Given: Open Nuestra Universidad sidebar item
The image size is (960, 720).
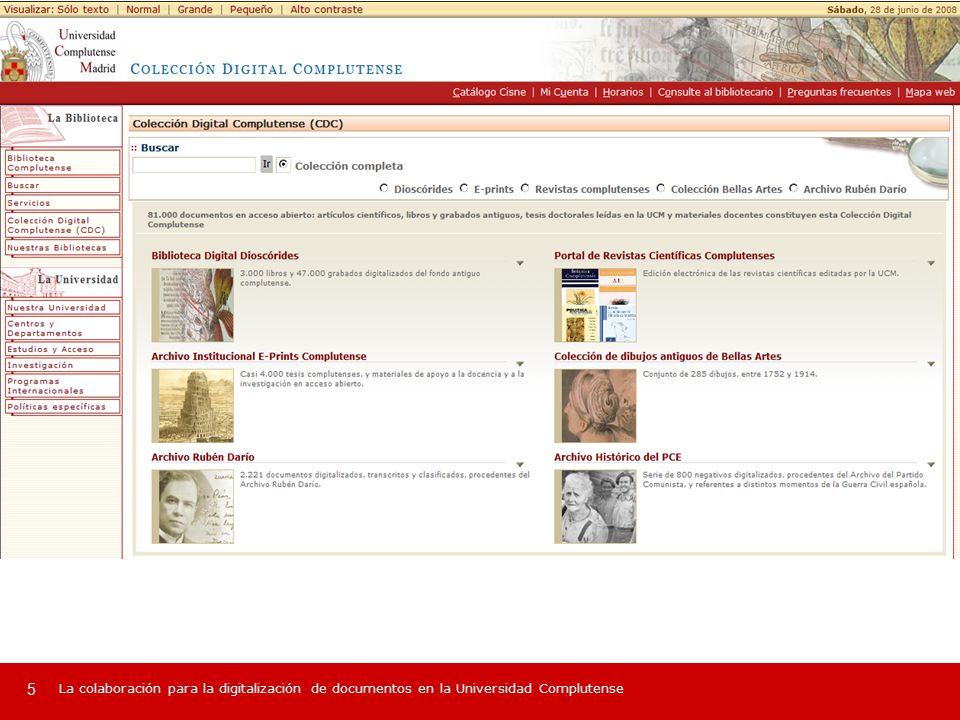Looking at the screenshot, I should pos(62,307).
